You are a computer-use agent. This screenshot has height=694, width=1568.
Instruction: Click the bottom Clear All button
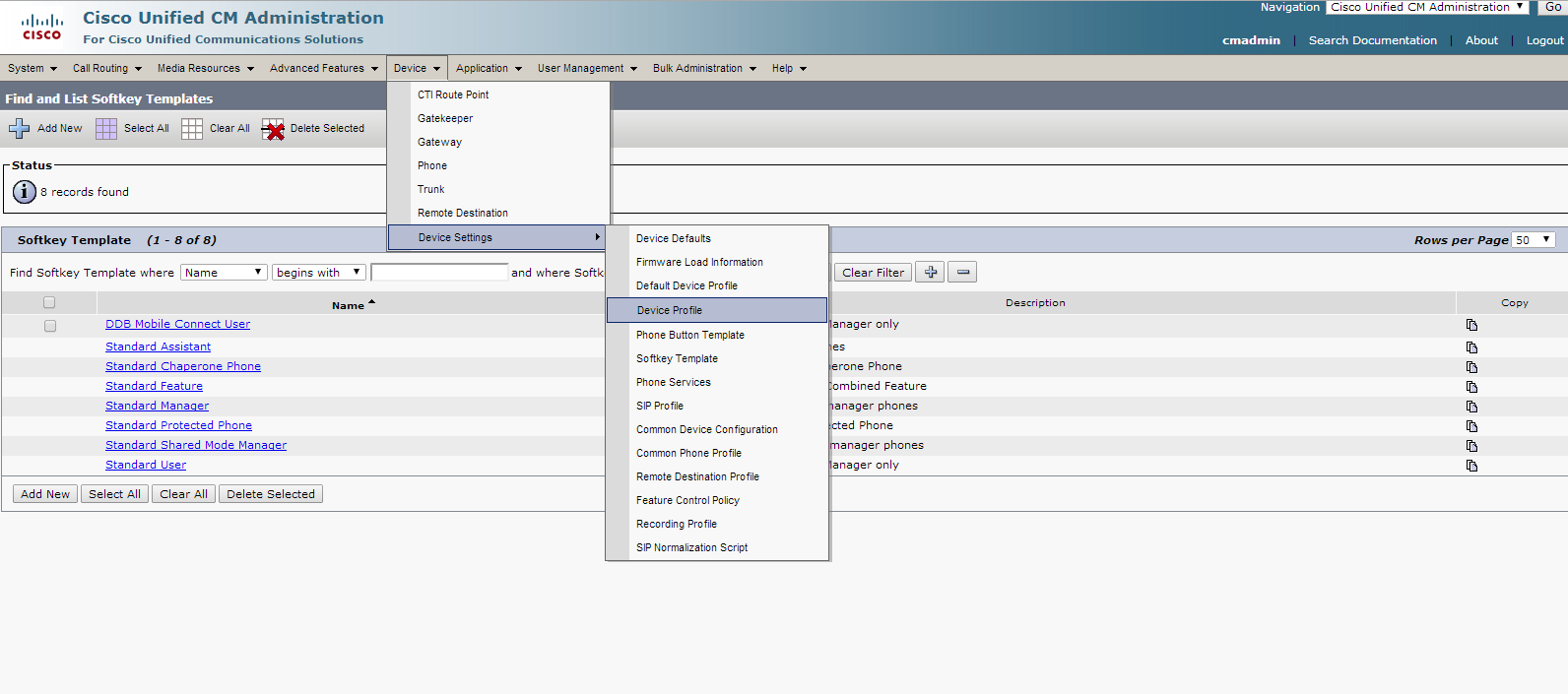pos(183,494)
